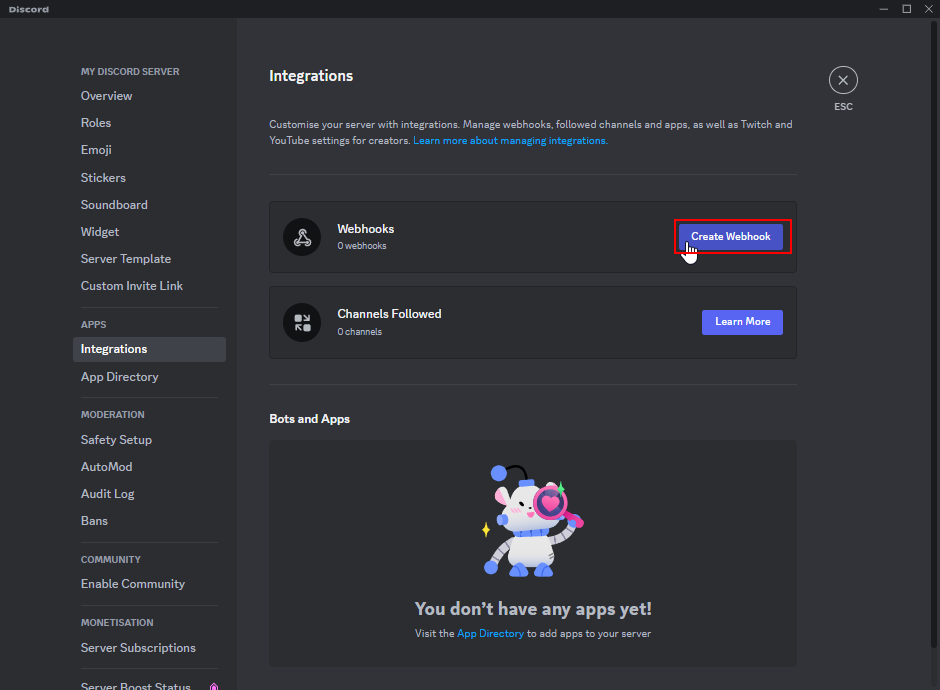Click the 'Channels Followed' card title
The image size is (940, 690).
coord(389,314)
